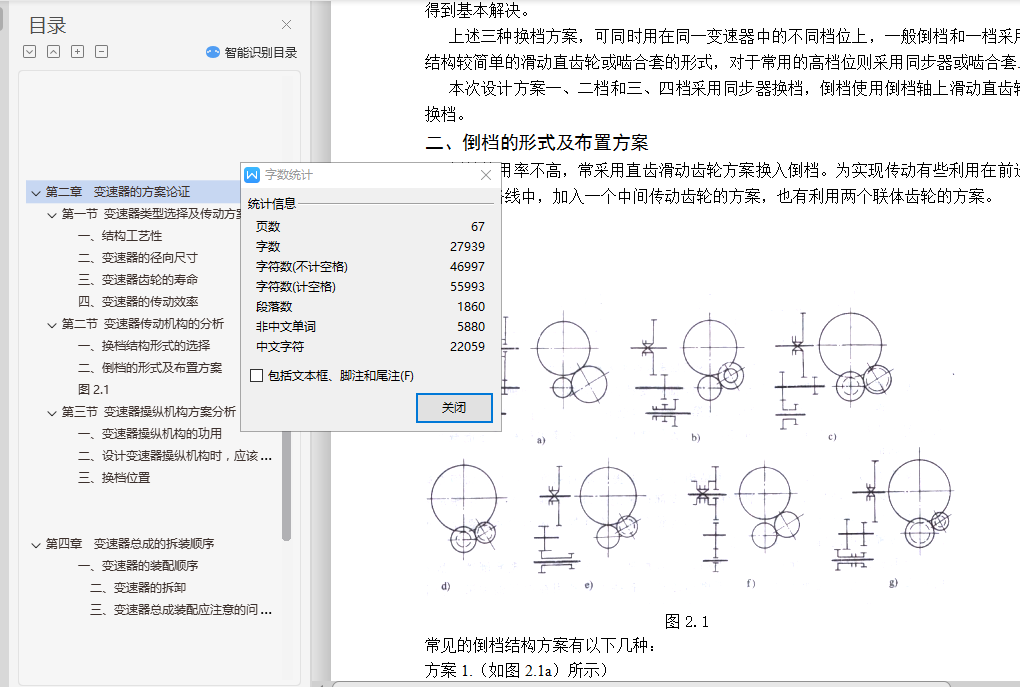Jump to 三、变速器齿轮的寿命

137,280
